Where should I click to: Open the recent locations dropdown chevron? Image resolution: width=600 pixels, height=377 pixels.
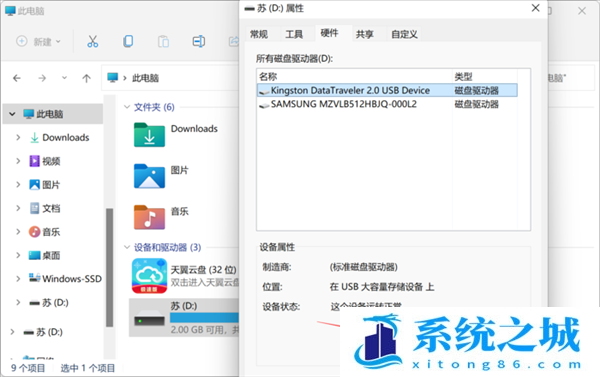point(64,78)
